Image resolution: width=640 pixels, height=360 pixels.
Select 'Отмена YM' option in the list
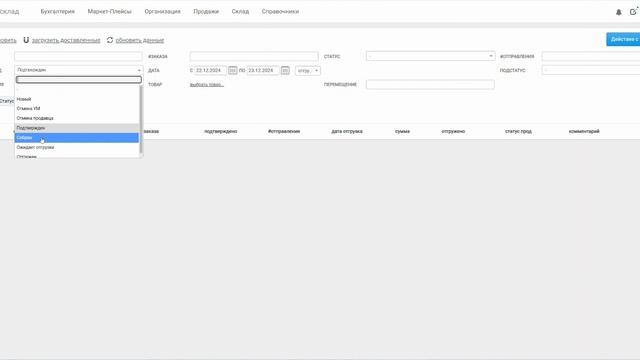click(77, 109)
